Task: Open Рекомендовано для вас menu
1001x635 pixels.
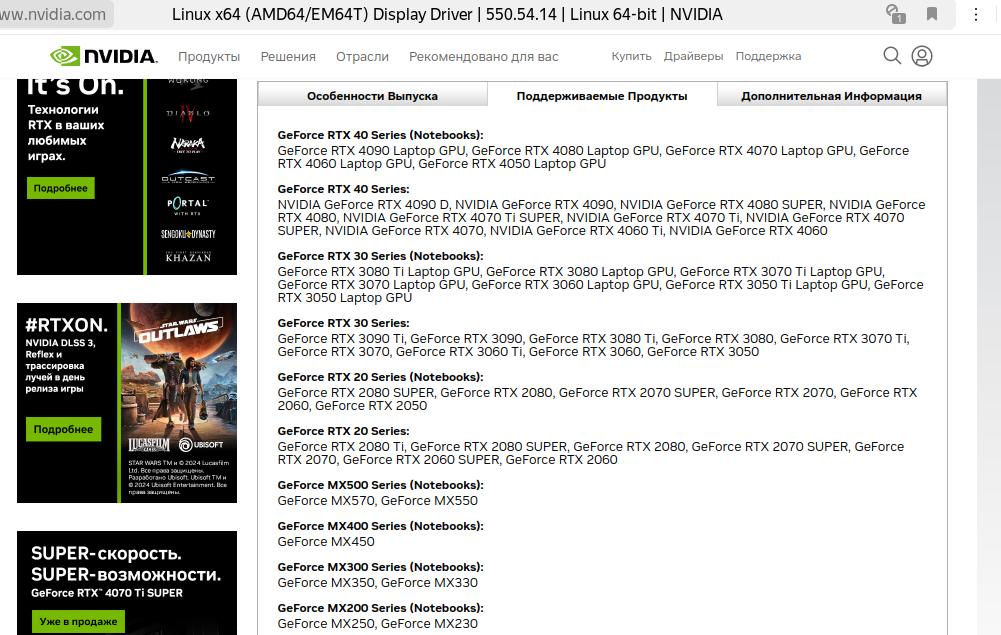Action: [x=483, y=56]
